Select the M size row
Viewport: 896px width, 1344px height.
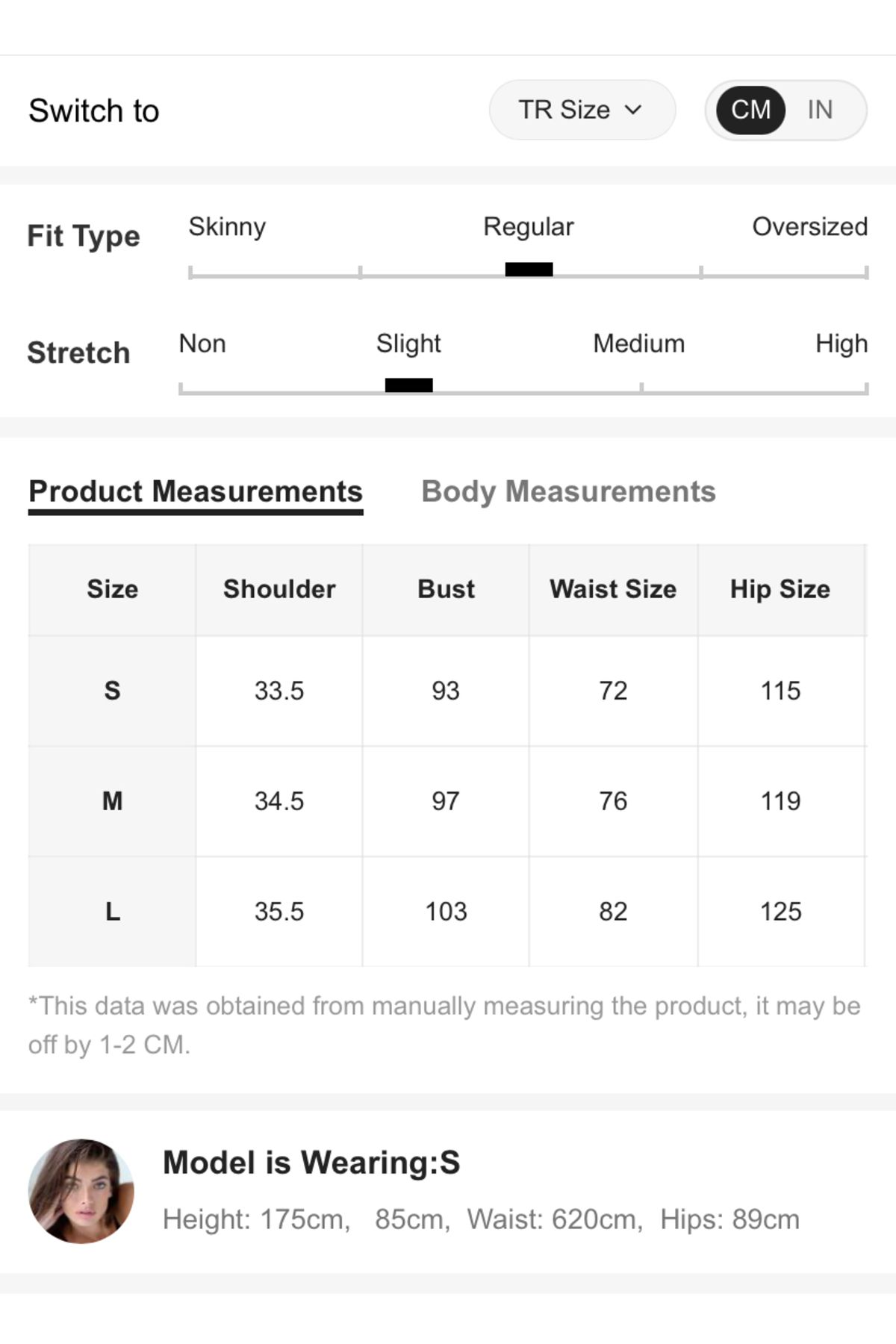click(447, 801)
